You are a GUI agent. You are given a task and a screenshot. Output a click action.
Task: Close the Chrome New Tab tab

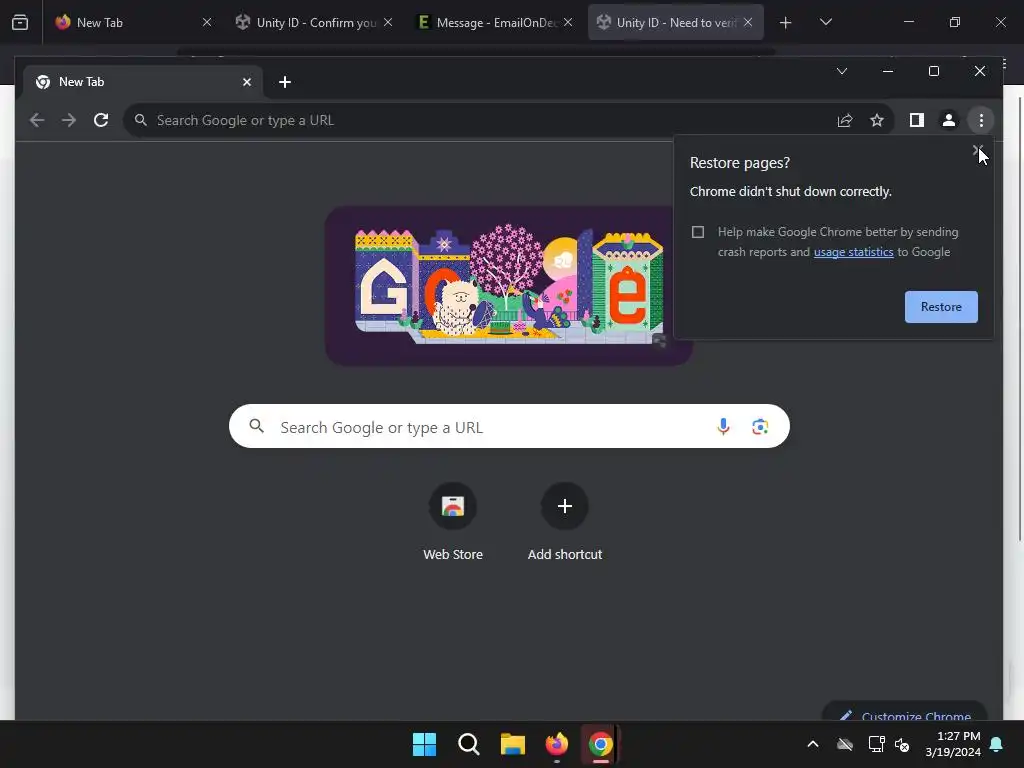tap(247, 82)
